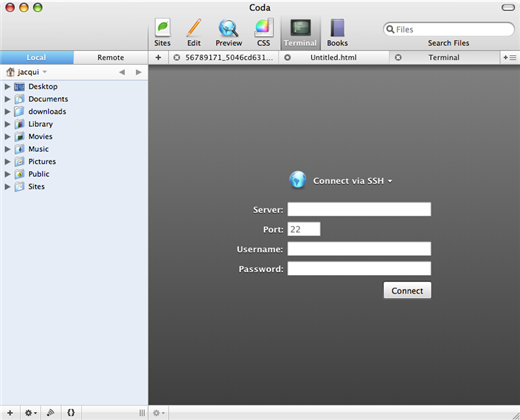Click the plus button at sidebar bottom
The image size is (520, 420).
coord(10,413)
